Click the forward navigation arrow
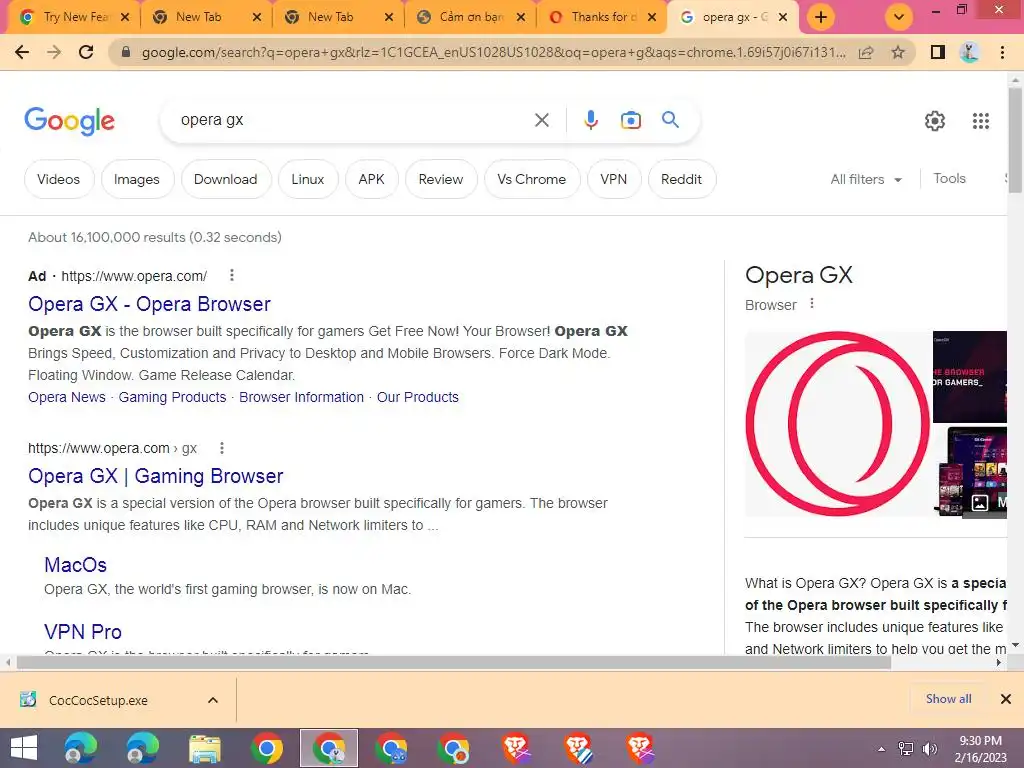1024x768 pixels. pos(54,52)
